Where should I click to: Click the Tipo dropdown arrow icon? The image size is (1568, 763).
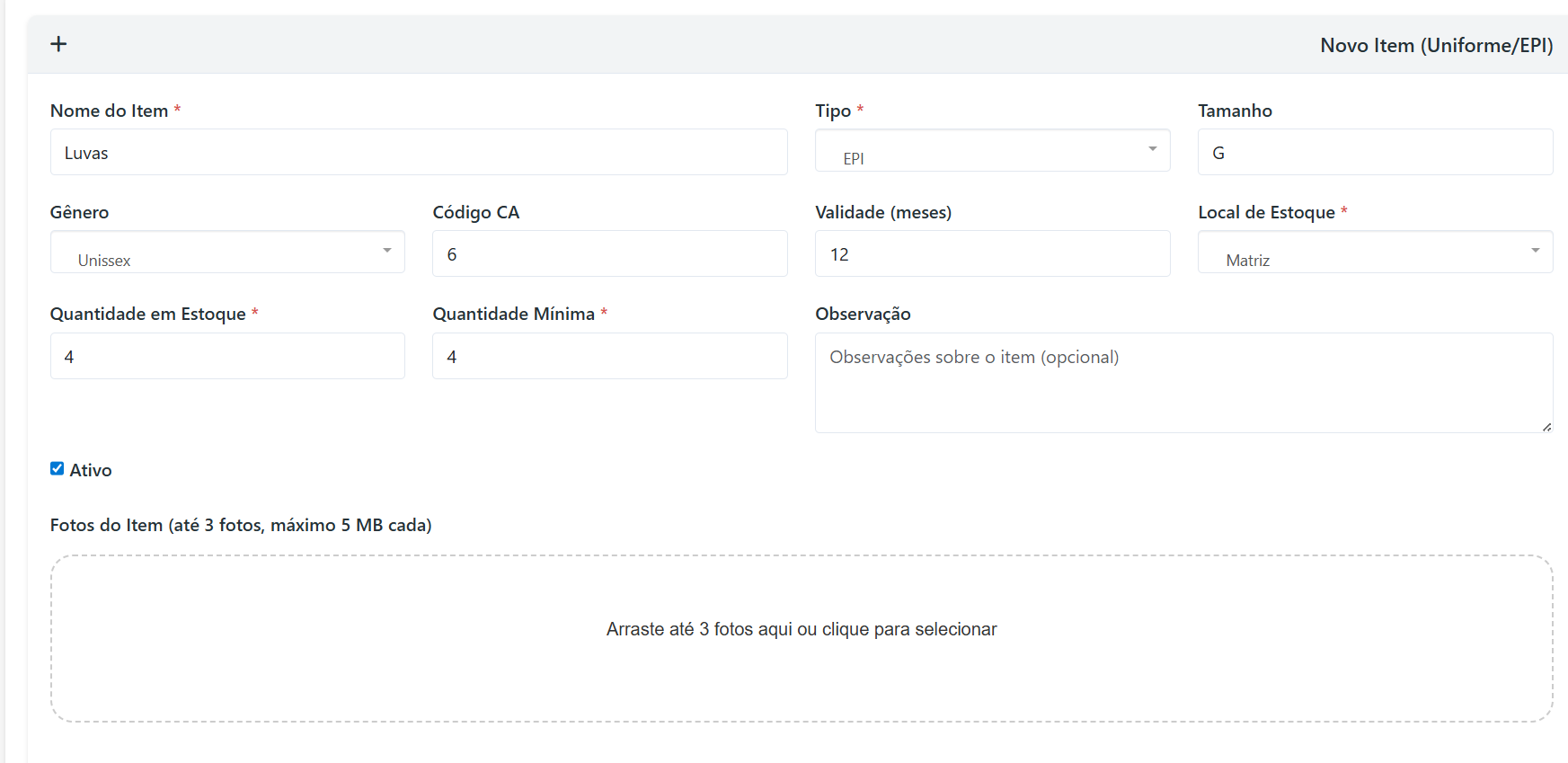point(1152,149)
